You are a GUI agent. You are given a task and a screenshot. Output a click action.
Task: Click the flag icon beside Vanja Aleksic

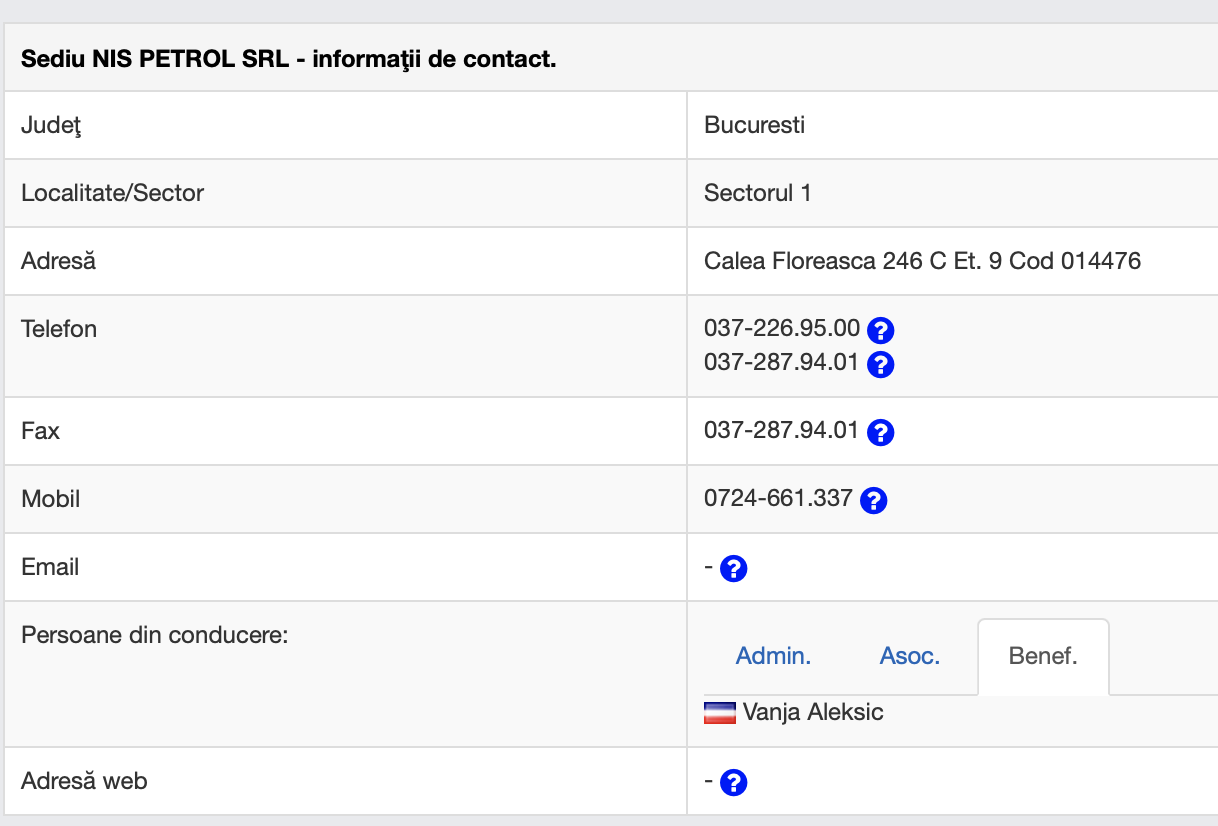coord(719,713)
